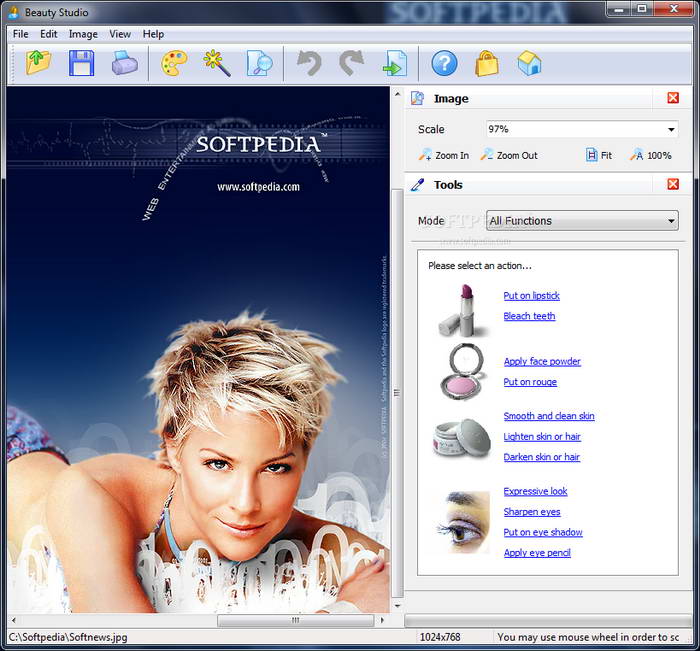Open the File menu
This screenshot has height=651, width=700.
tap(21, 34)
